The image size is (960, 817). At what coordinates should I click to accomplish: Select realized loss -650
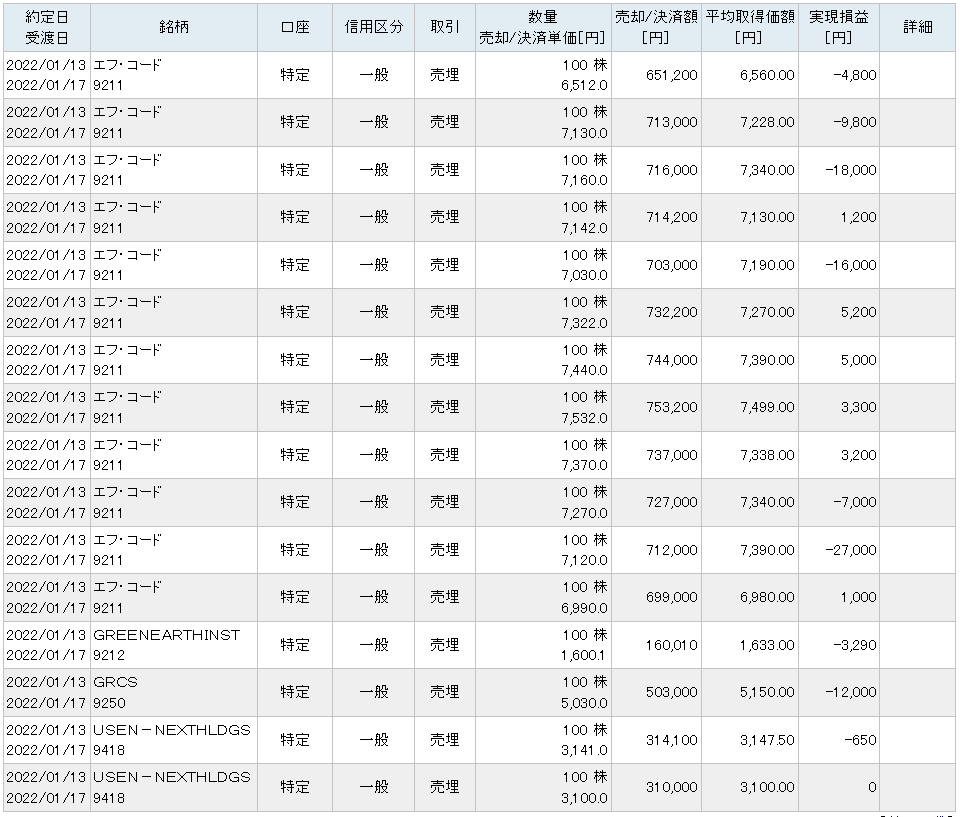tap(860, 740)
